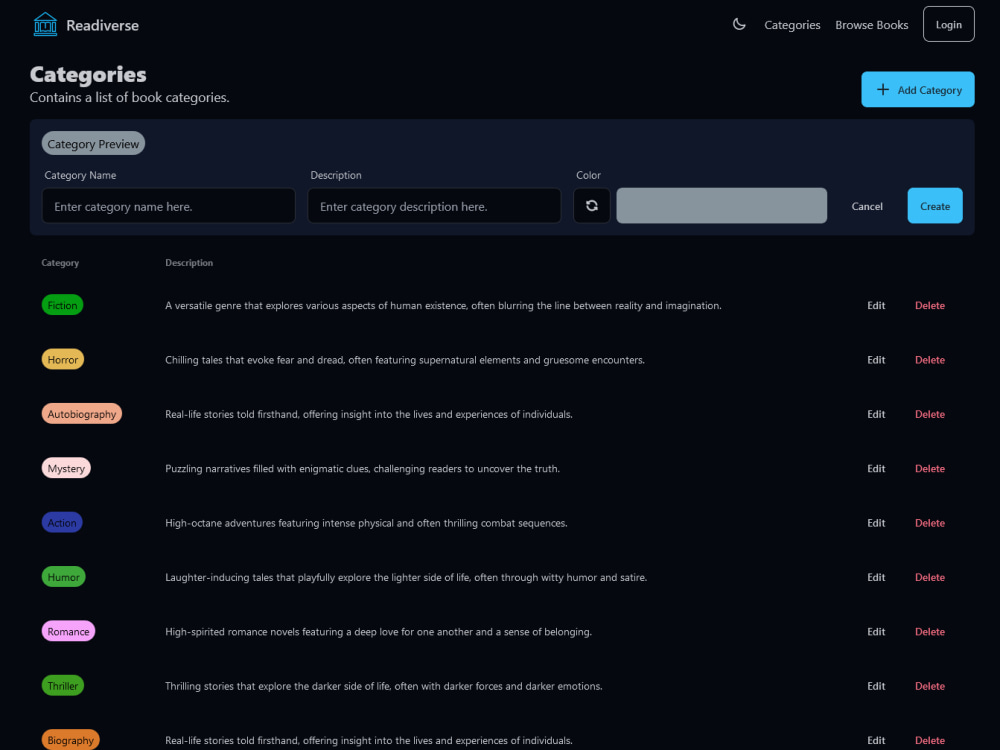Screen dimensions: 1000x750
Task: Click the plus icon inside Add Category
Action: tap(882, 89)
